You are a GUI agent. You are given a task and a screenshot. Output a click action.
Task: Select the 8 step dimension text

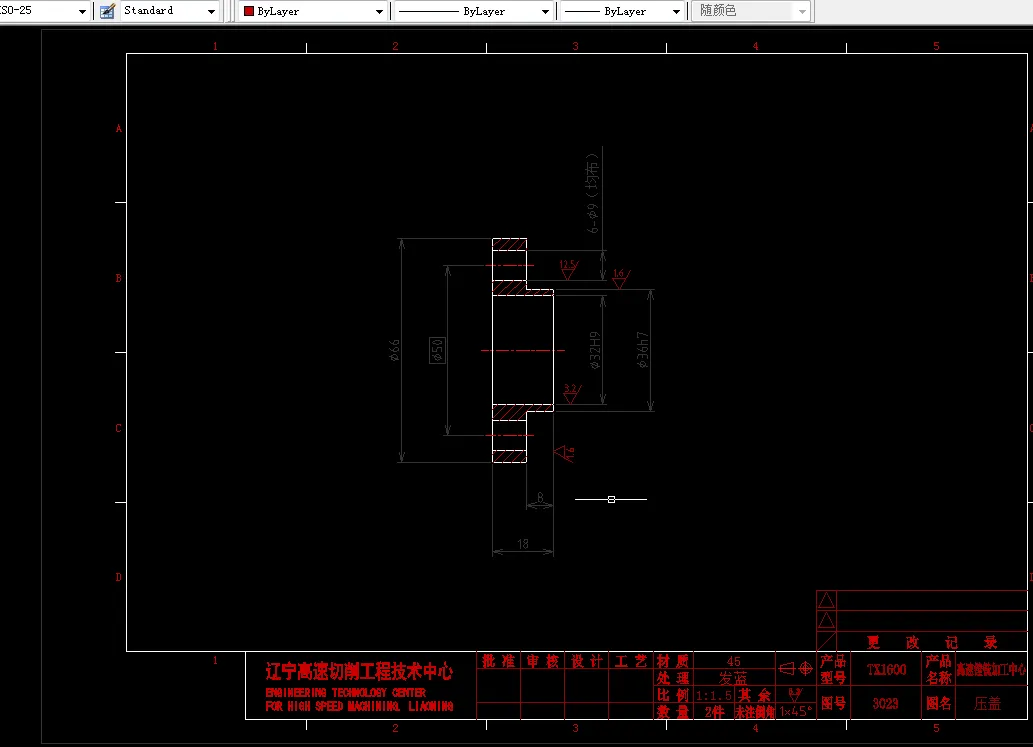pyautogui.click(x=540, y=497)
